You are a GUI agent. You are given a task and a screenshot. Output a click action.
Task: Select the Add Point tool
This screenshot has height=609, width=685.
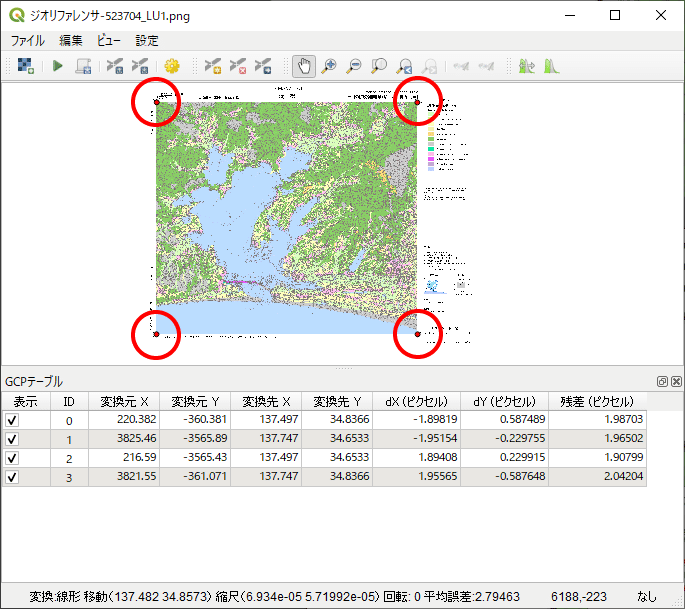[213, 66]
